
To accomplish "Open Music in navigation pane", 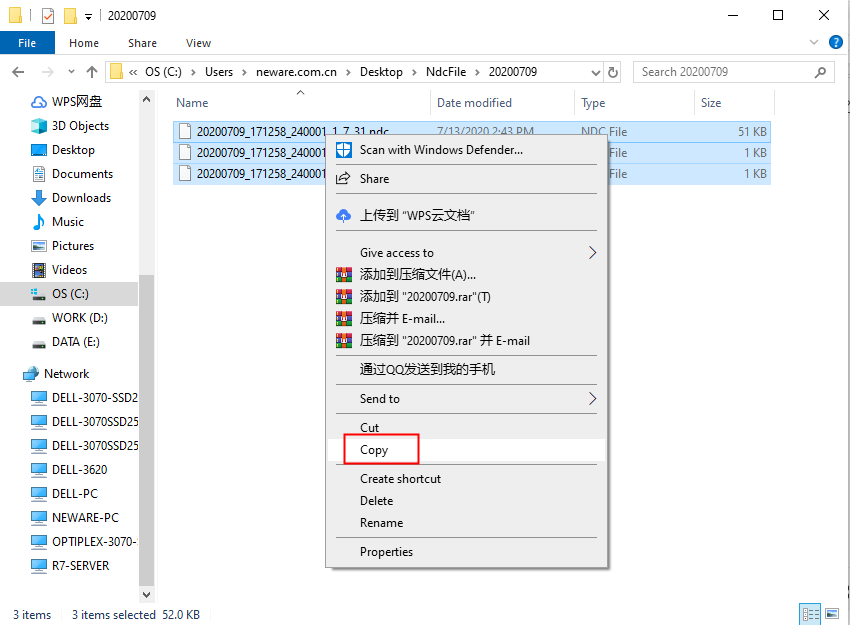I will pyautogui.click(x=68, y=222).
